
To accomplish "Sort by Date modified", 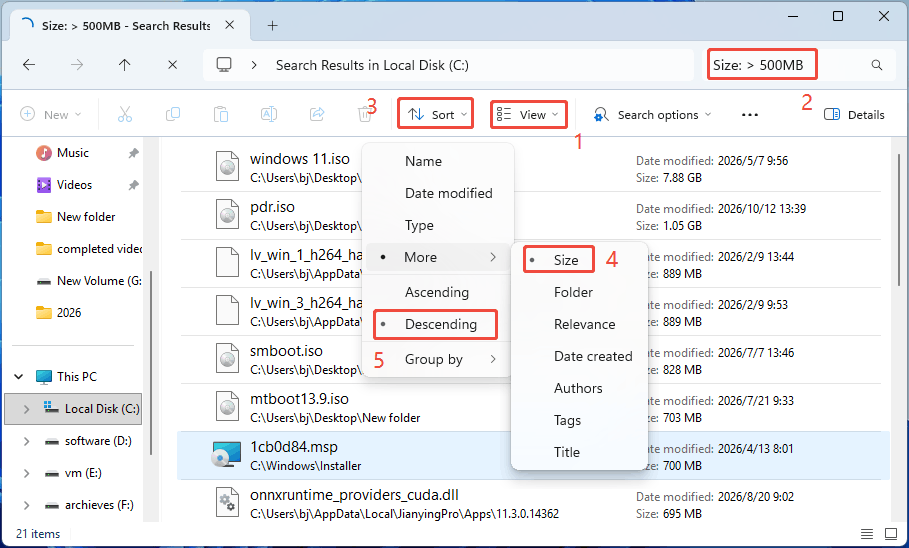I will coord(439,193).
